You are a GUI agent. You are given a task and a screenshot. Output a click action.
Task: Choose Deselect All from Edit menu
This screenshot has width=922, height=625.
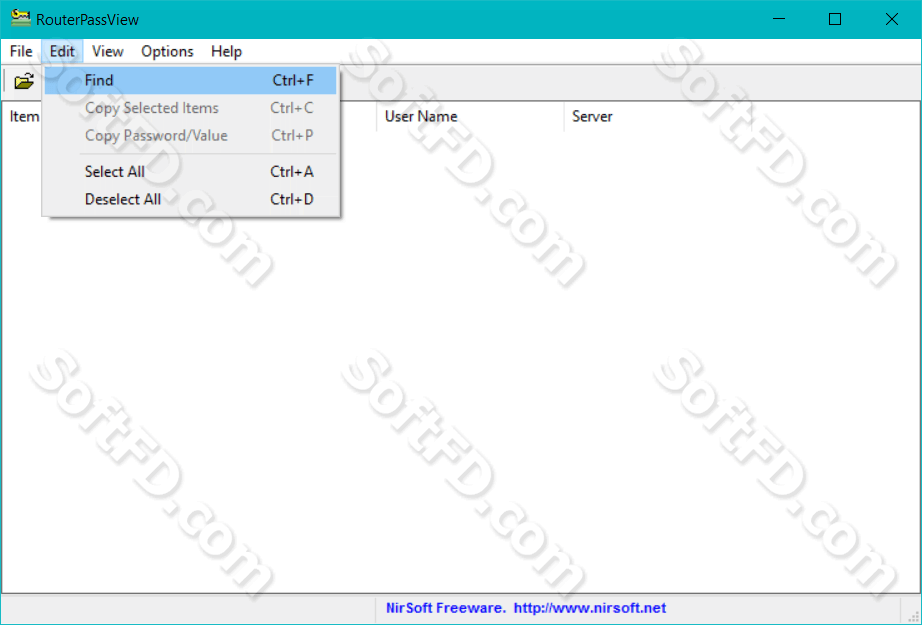[x=191, y=199]
